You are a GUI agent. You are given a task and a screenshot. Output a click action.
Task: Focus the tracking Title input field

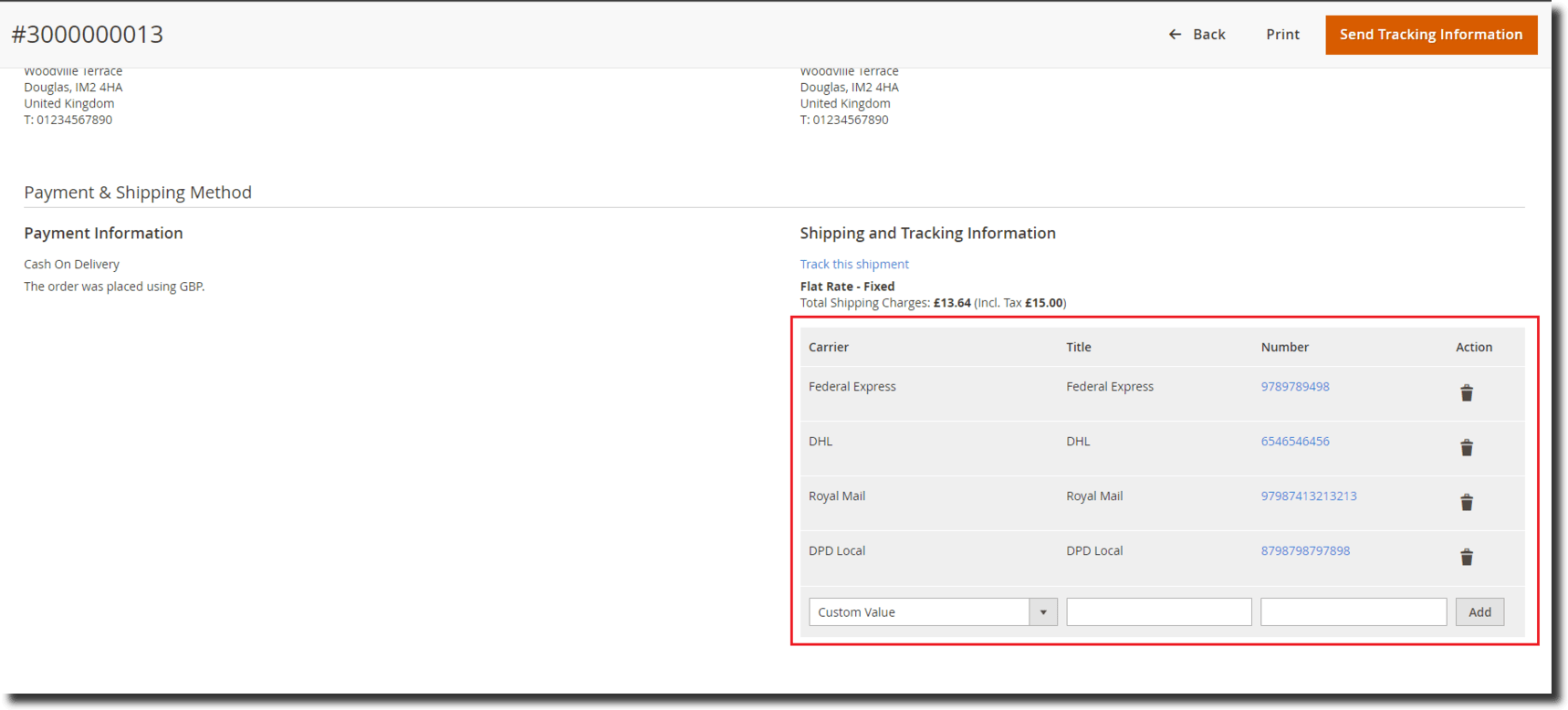tap(1158, 612)
